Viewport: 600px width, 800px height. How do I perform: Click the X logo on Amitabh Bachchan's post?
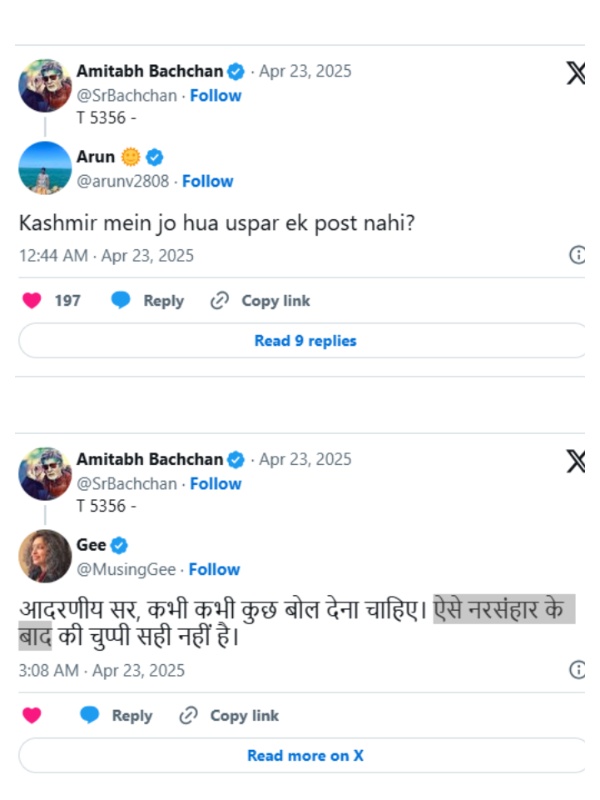(575, 71)
